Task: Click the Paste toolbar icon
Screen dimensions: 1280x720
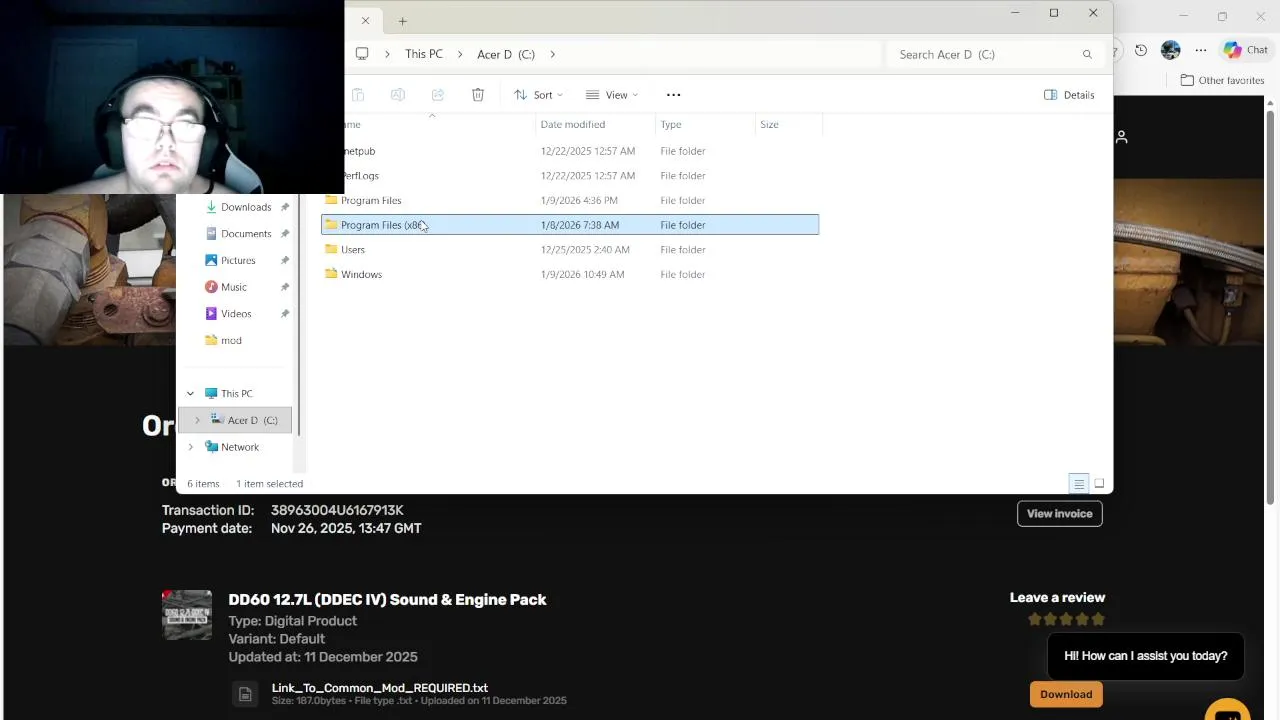Action: coord(358,95)
